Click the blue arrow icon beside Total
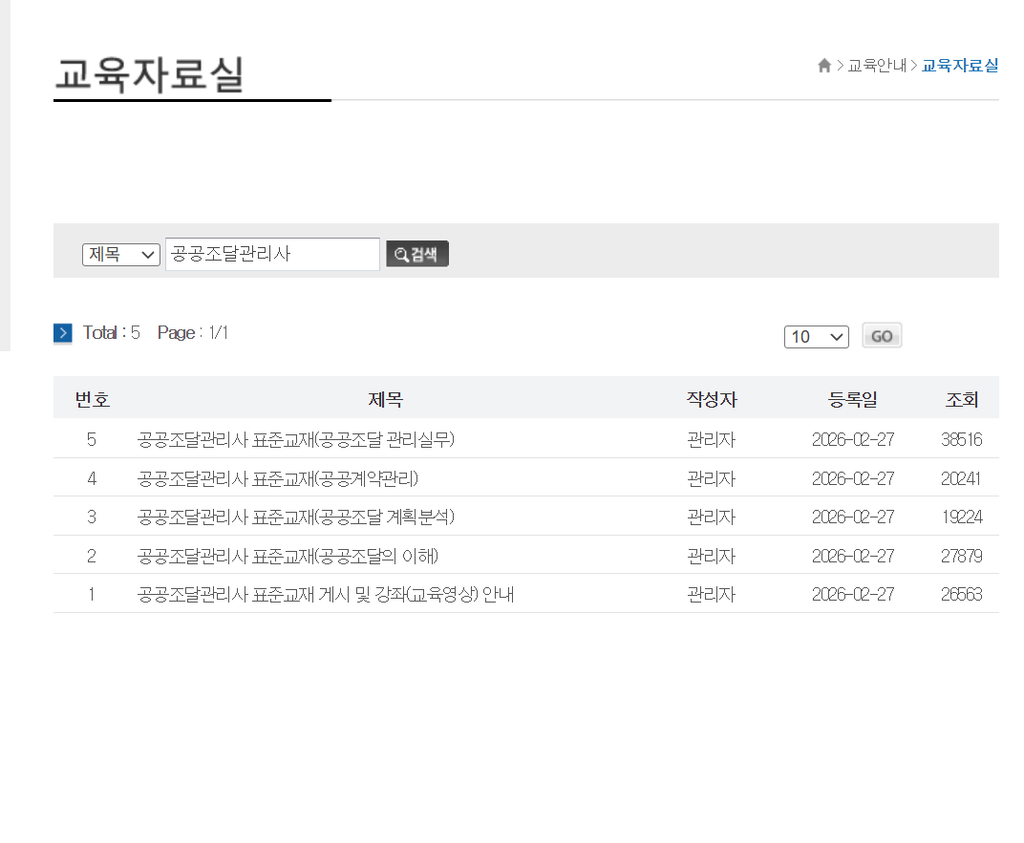The image size is (1024, 843). [x=63, y=333]
